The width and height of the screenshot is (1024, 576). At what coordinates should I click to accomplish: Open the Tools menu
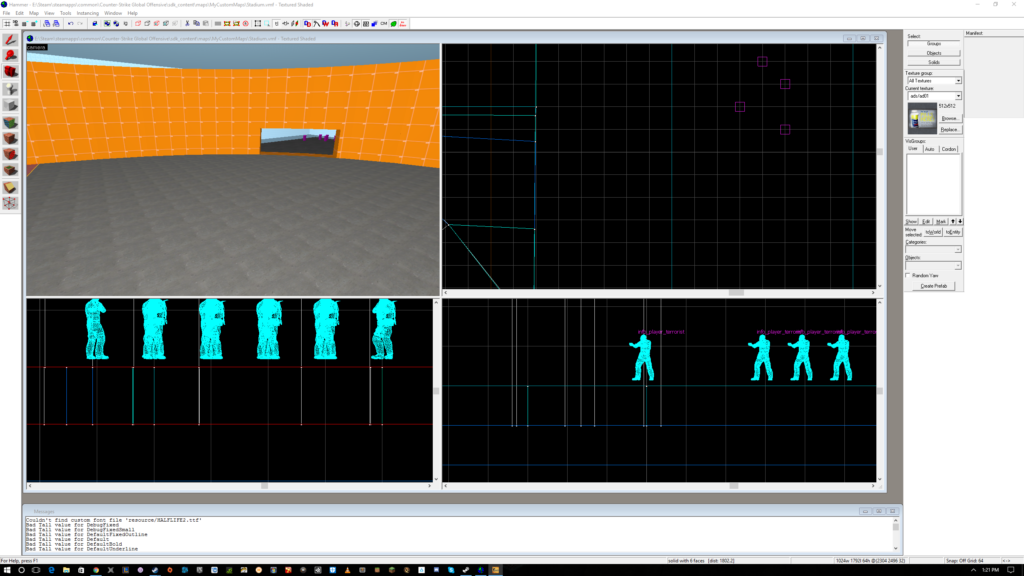click(65, 13)
